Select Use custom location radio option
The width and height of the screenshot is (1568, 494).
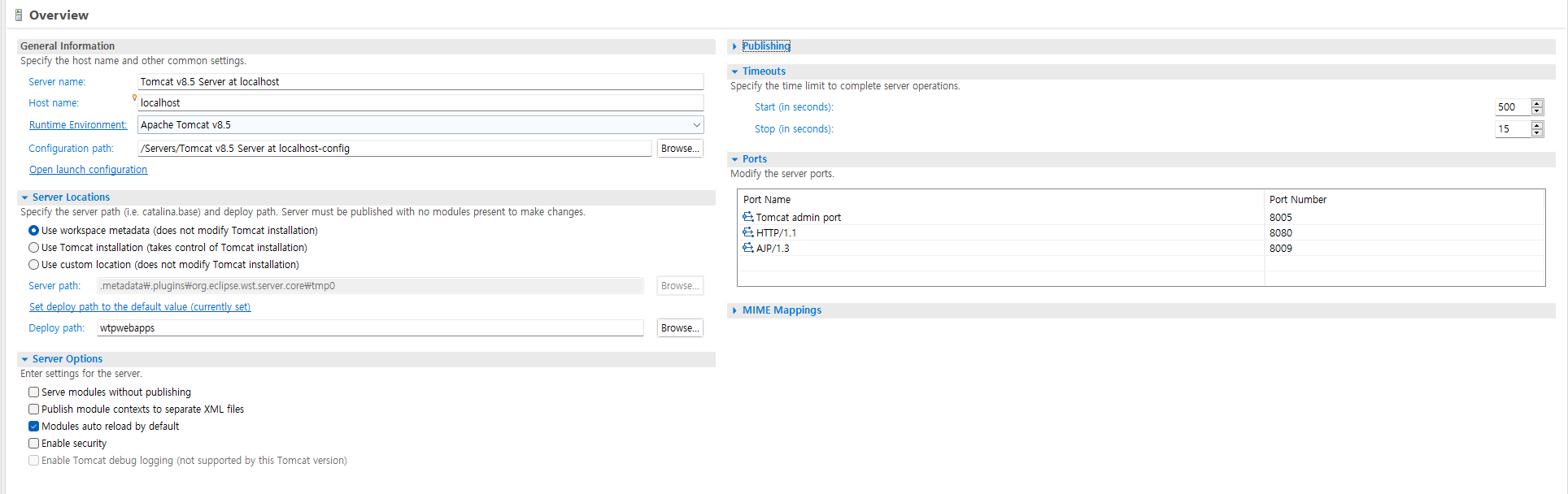pyautogui.click(x=34, y=265)
